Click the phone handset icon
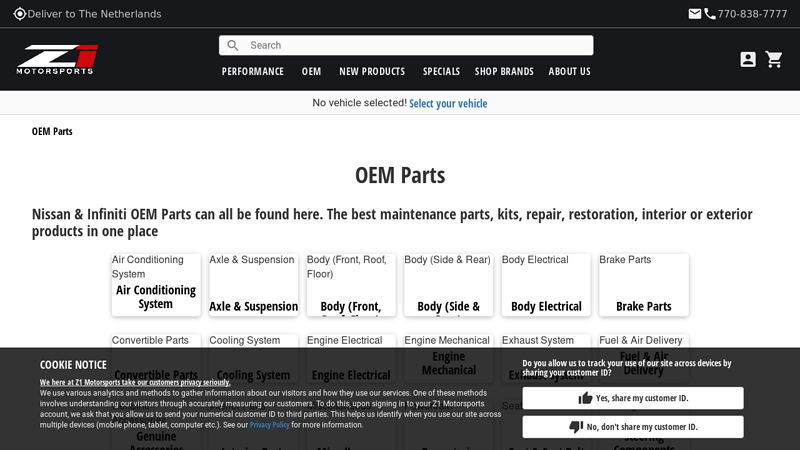Viewport: 800px width, 450px height. pyautogui.click(x=710, y=14)
